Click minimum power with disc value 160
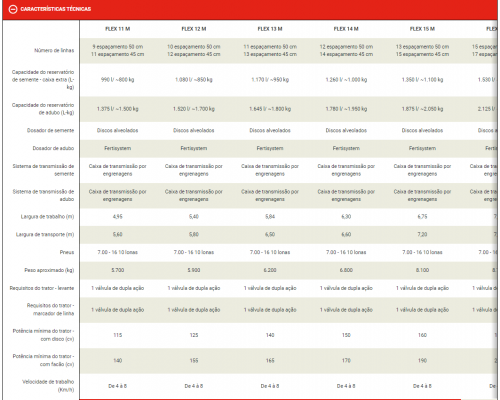The image size is (500, 400). point(422,335)
